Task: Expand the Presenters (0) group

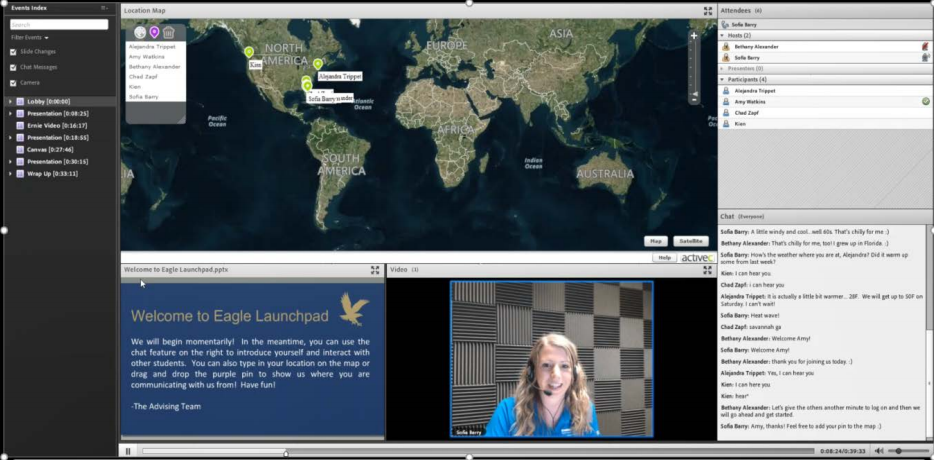Action: pos(723,69)
